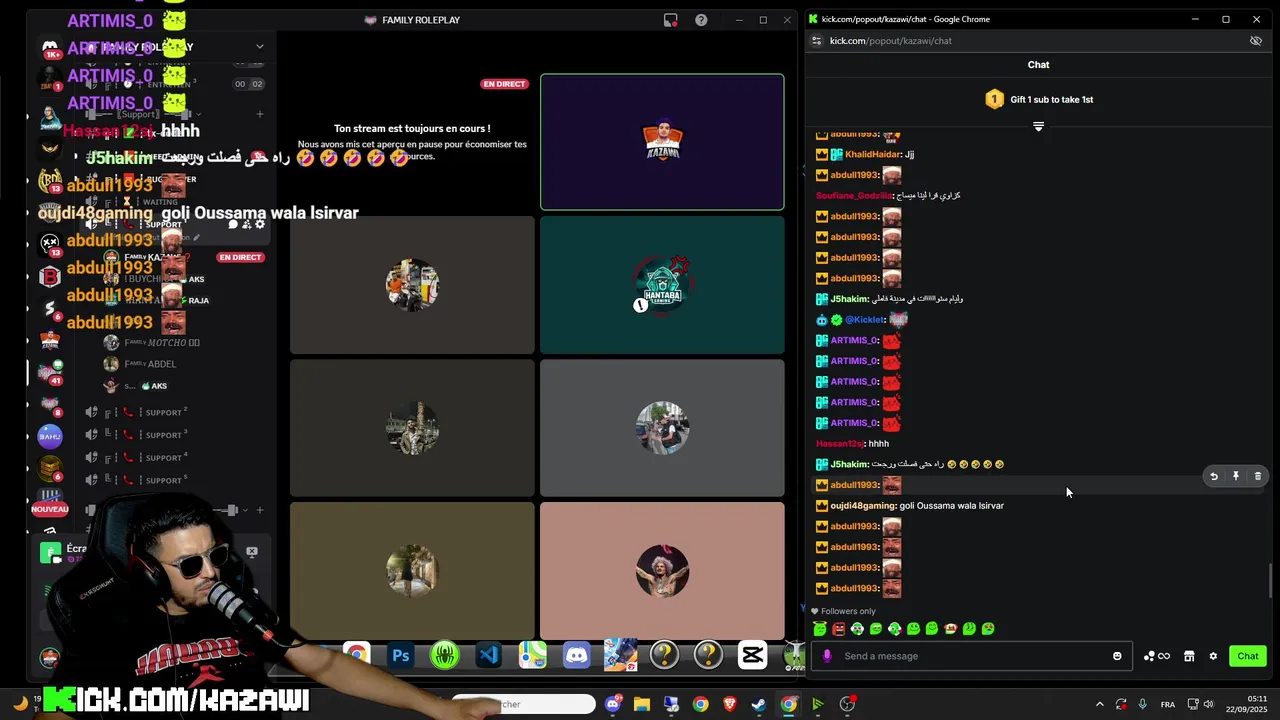Click the chat panel scrollbar

(1271, 578)
